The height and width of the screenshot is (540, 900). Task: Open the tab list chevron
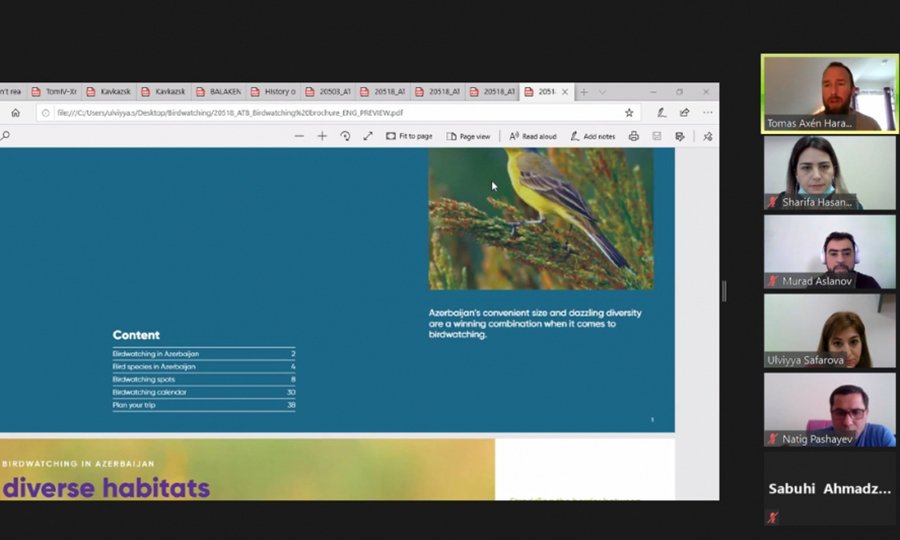point(602,92)
